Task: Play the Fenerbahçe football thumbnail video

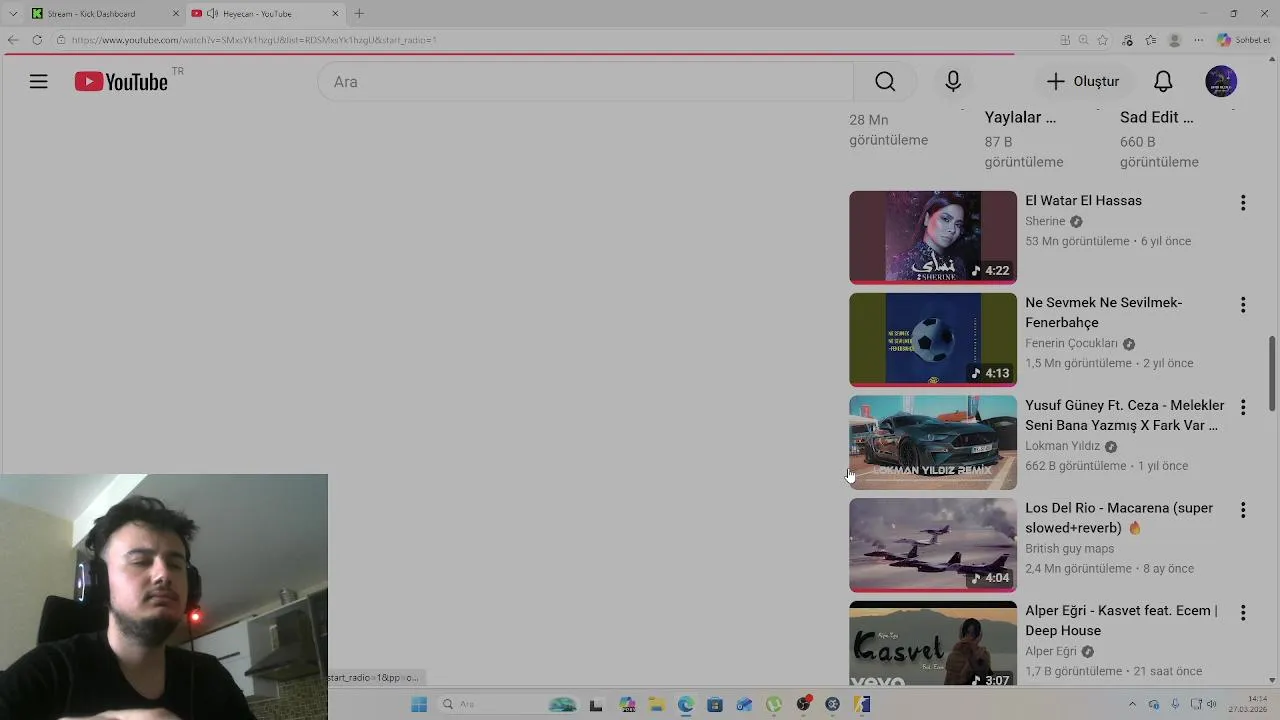Action: pyautogui.click(x=933, y=340)
